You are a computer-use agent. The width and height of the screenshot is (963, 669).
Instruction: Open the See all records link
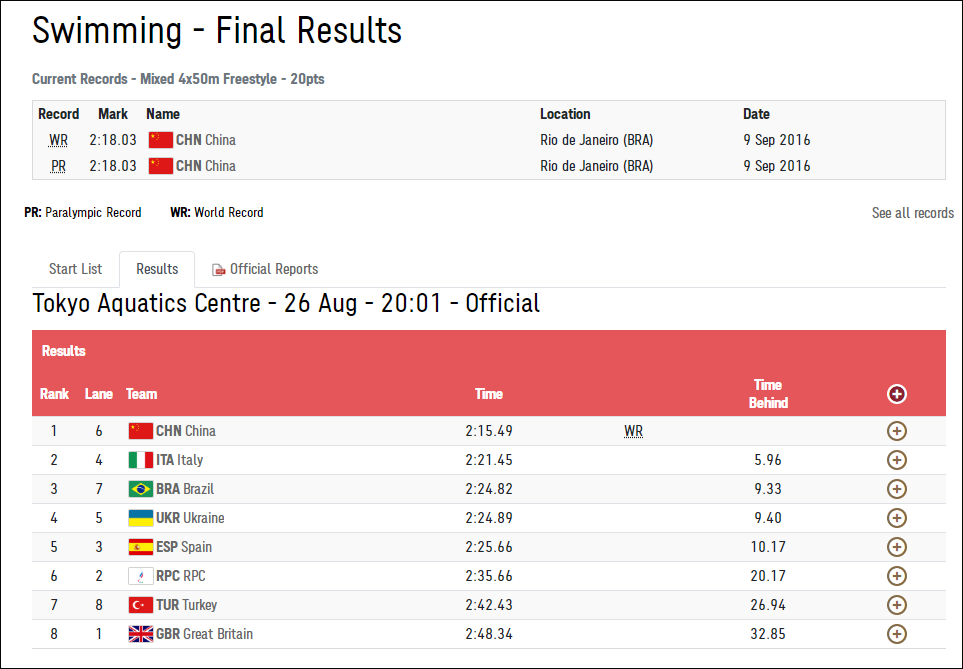912,213
